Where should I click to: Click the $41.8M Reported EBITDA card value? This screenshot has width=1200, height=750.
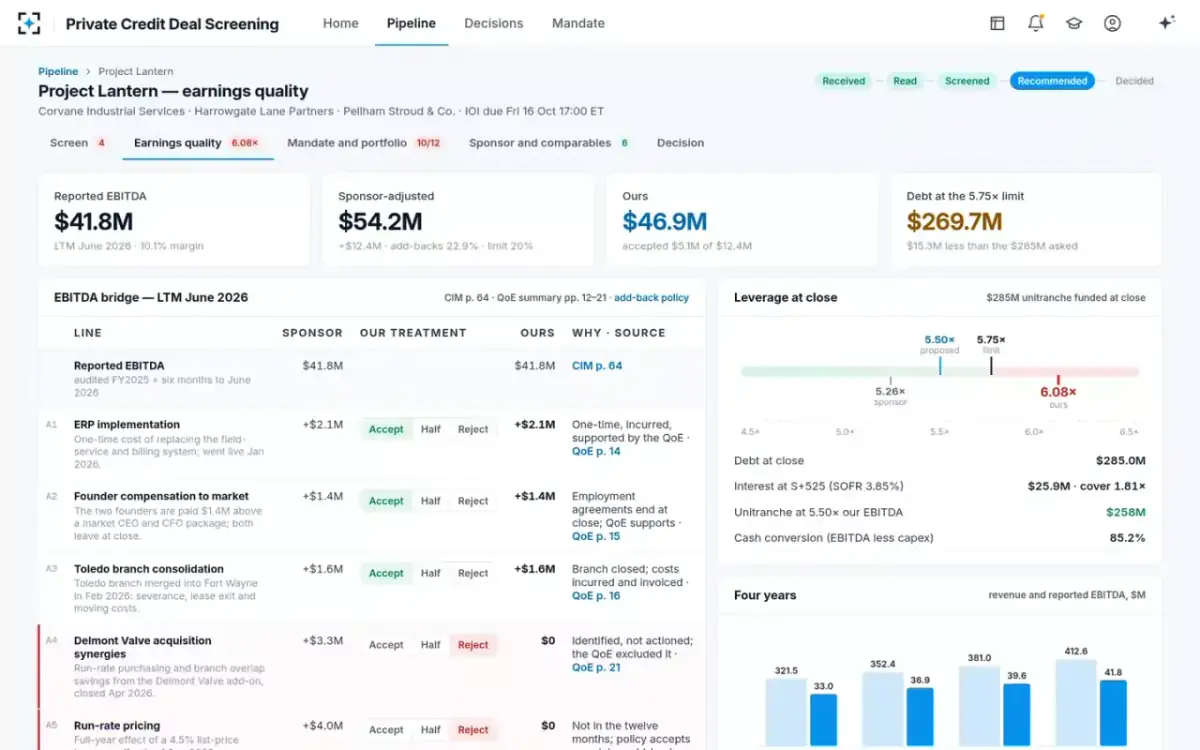click(x=93, y=221)
